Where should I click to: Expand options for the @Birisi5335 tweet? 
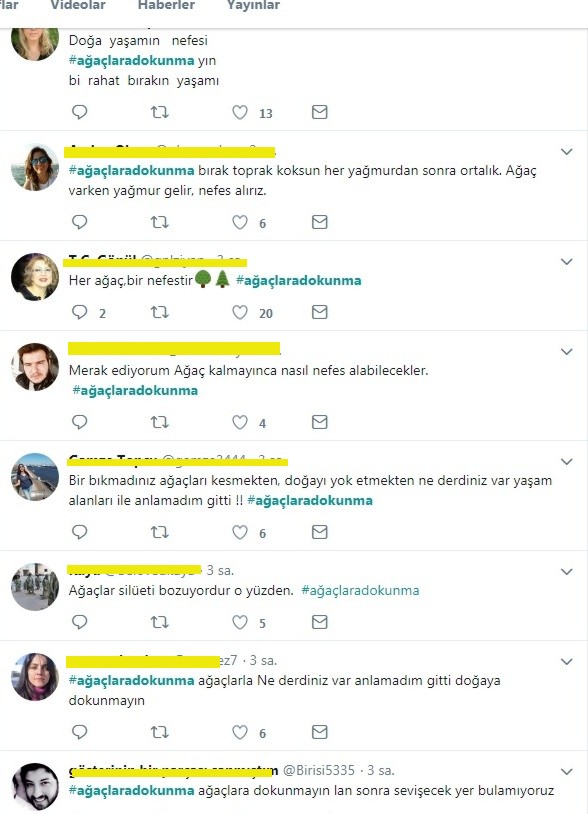click(567, 771)
